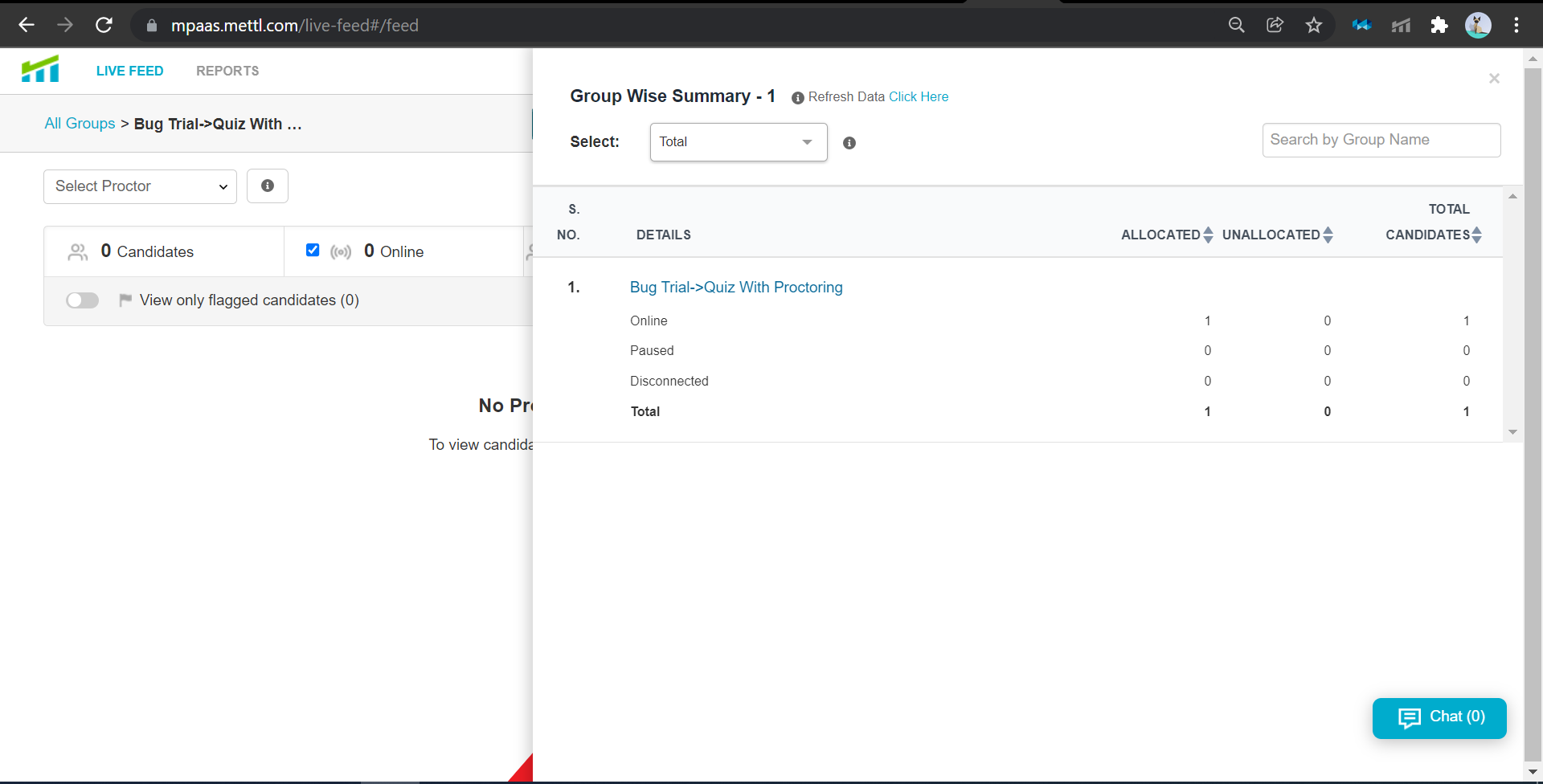The width and height of the screenshot is (1543, 784).
Task: Click the lock icon in address bar
Action: [151, 26]
